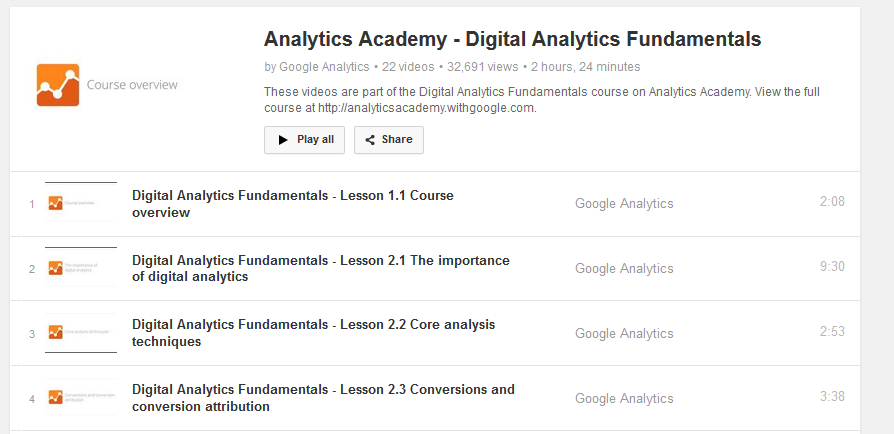Play Lesson 2.3 Conversions and conversion attribution
The height and width of the screenshot is (434, 894).
323,398
